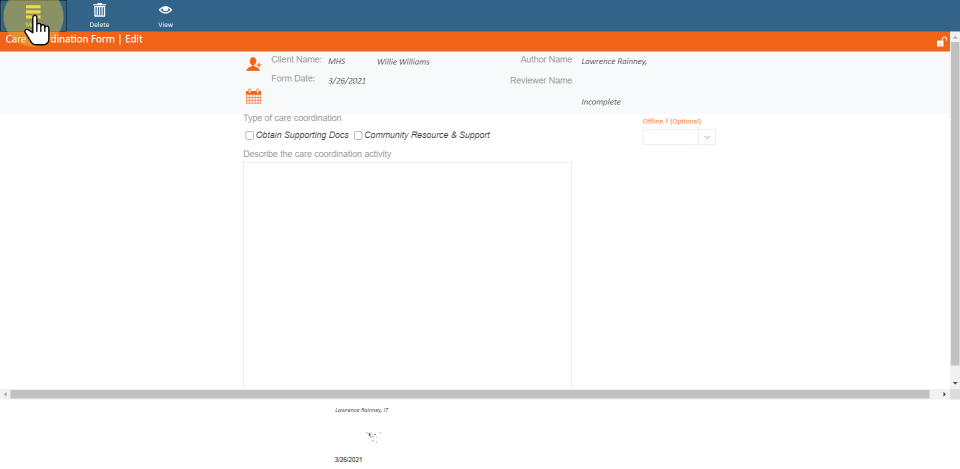Check the Obtain Supporting Docs checkbox
Image resolution: width=960 pixels, height=469 pixels.
250,135
